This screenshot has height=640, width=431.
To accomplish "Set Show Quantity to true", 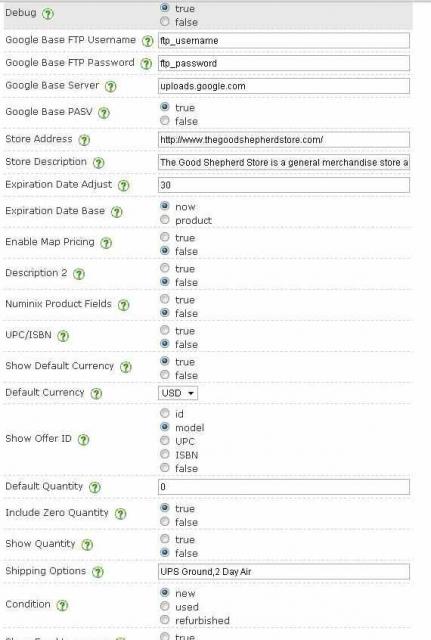I will click(x=164, y=539).
